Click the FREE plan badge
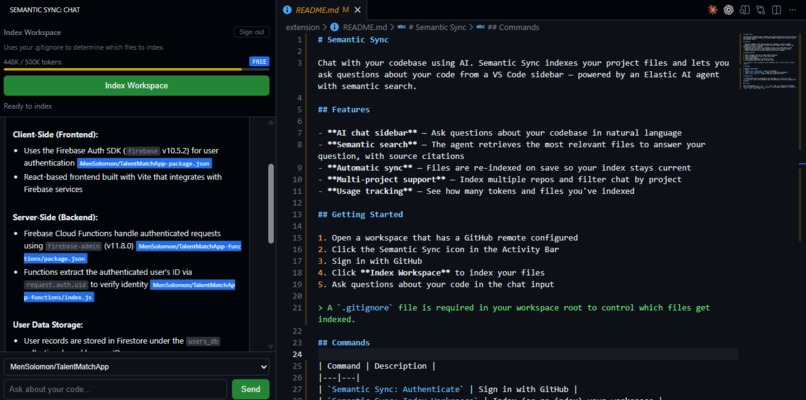This screenshot has height=400, width=806. (260, 62)
